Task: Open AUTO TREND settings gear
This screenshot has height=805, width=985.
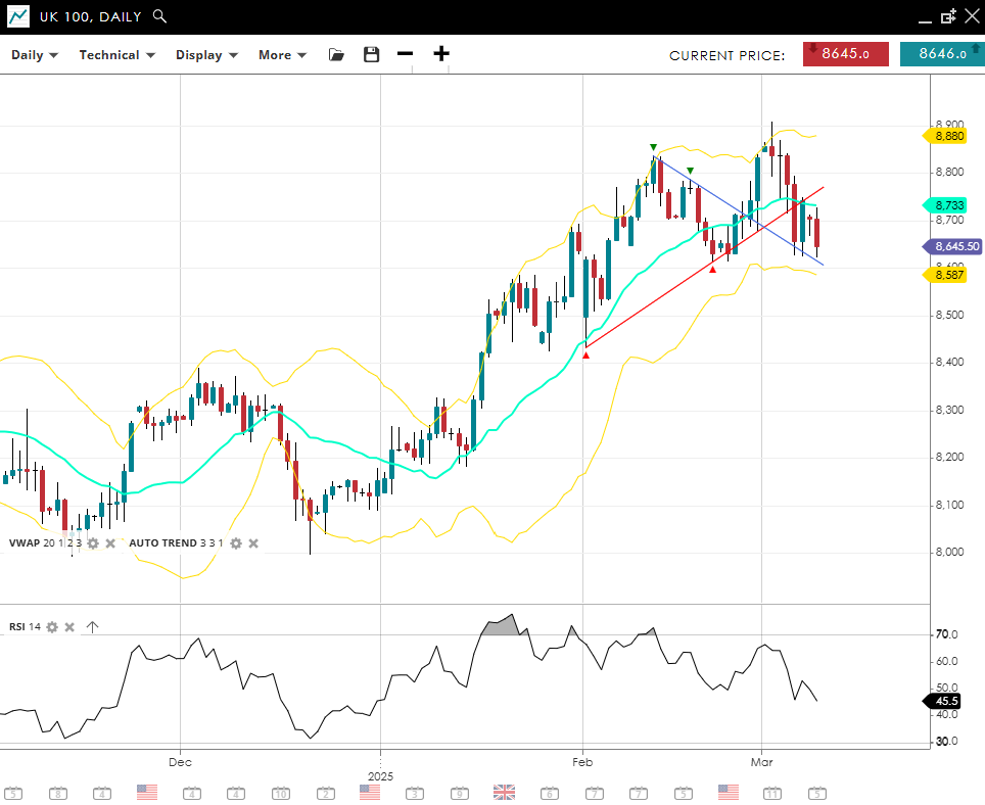Action: (236, 543)
